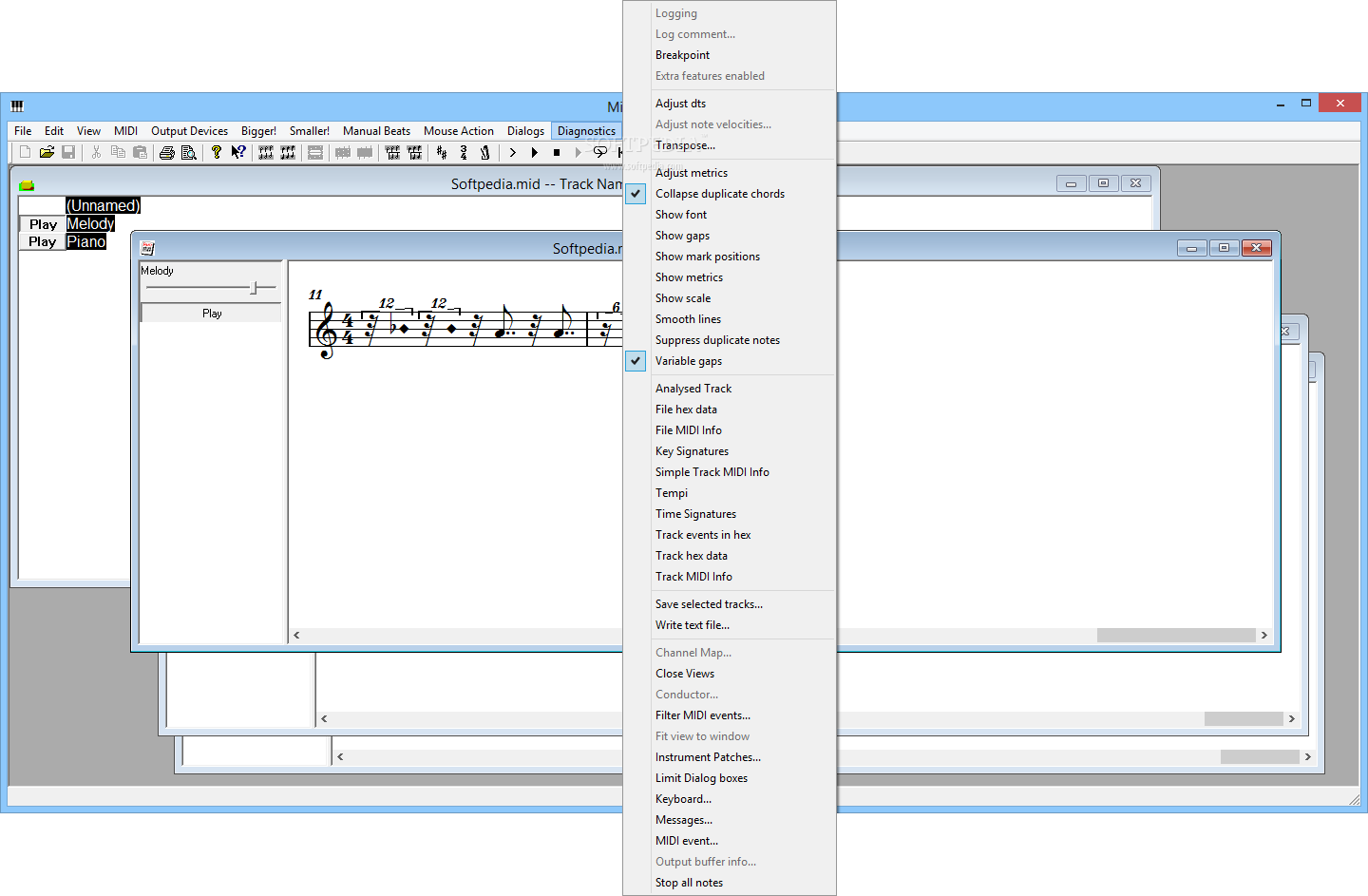
Task: Enable Show gaps option
Action: pyautogui.click(x=730, y=236)
